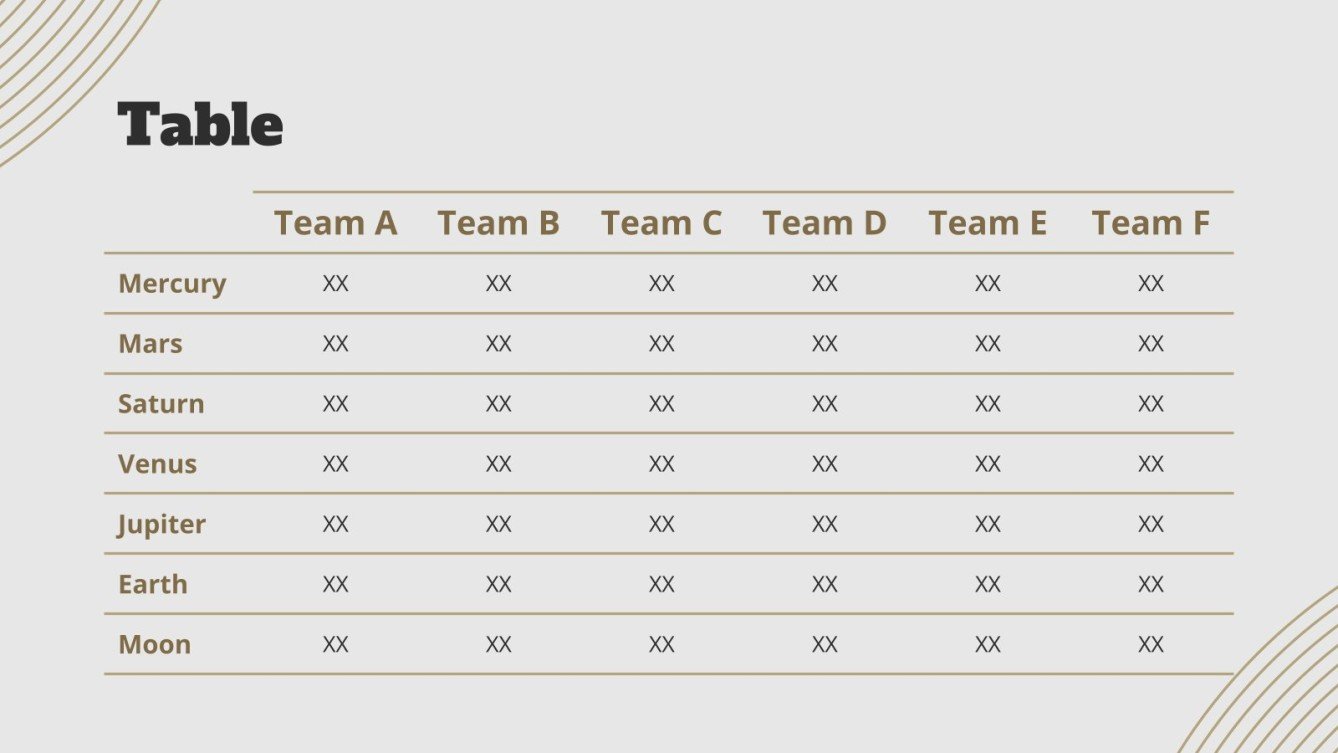This screenshot has height=753, width=1338.
Task: Select the Jupiter cell for Team D
Action: [x=824, y=524]
